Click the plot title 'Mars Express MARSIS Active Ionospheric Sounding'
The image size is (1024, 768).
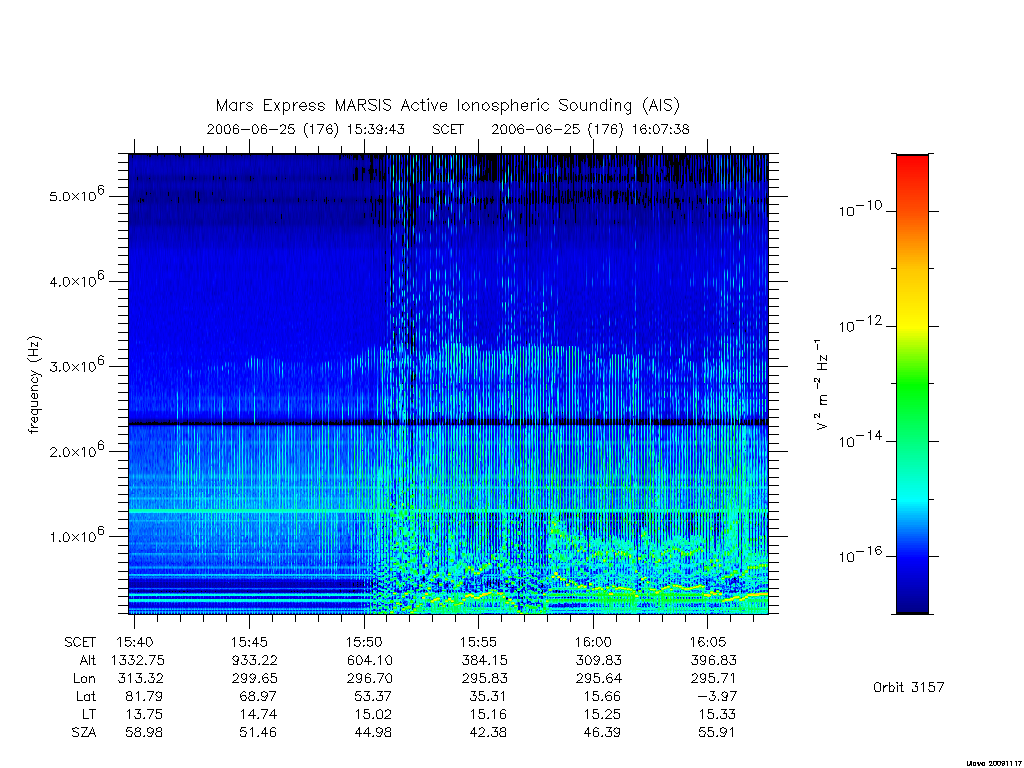424,105
